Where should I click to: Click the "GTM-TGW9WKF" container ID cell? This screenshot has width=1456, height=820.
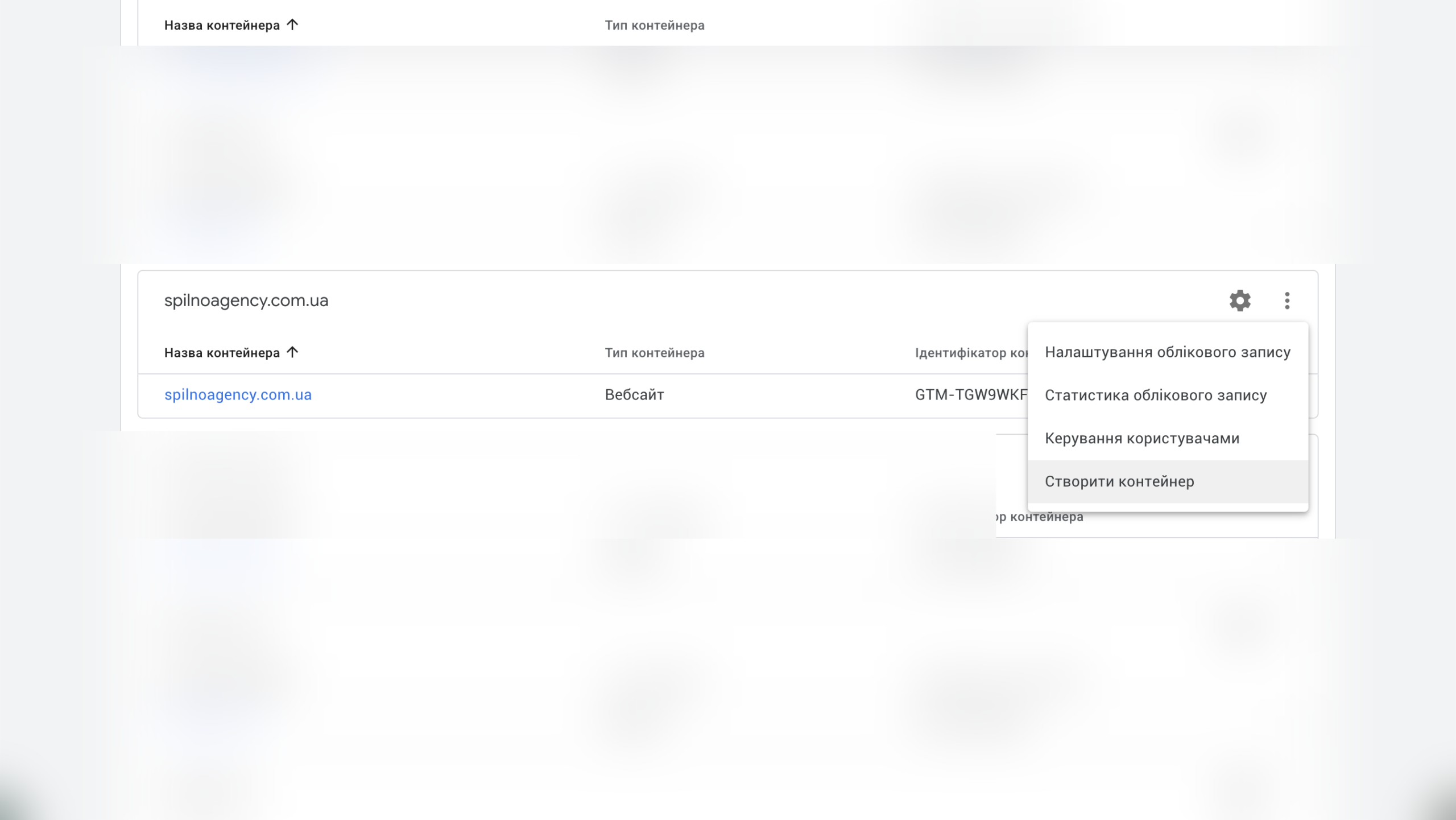click(971, 395)
